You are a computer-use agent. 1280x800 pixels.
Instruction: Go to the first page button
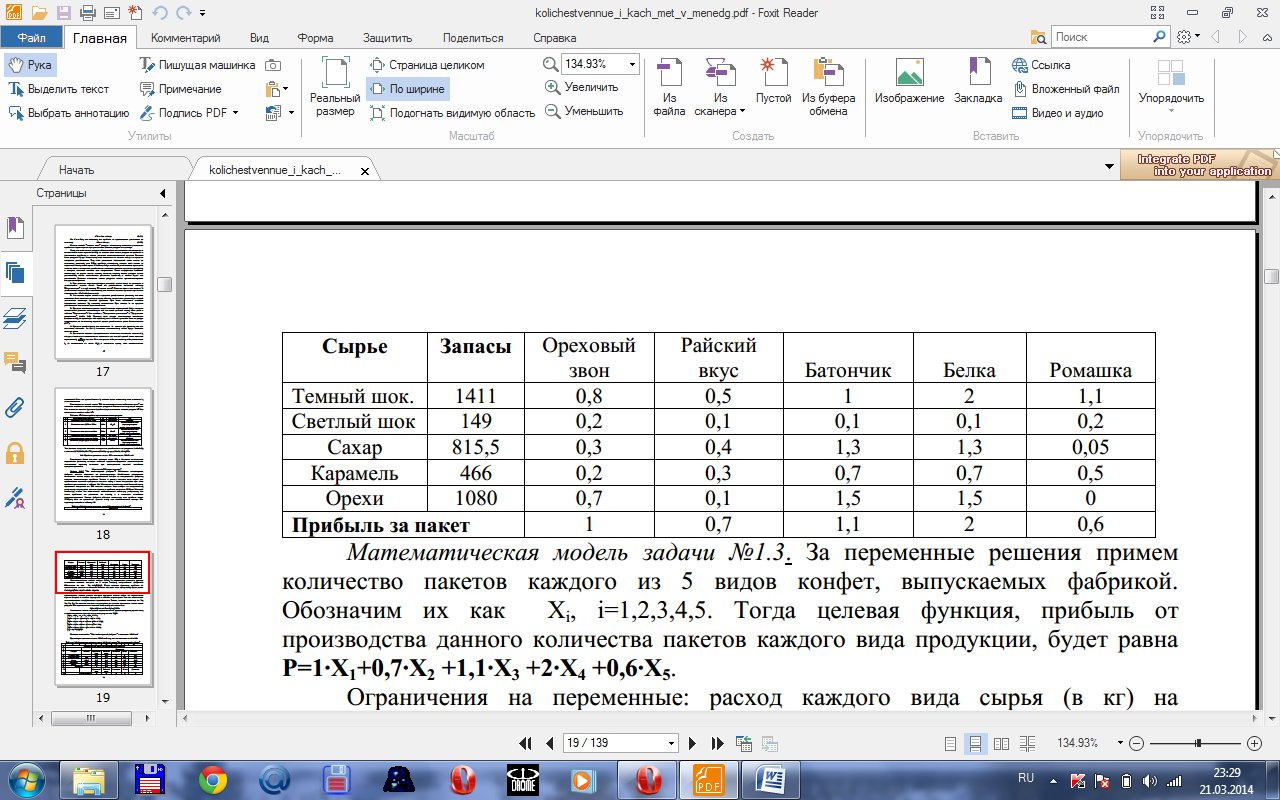526,743
